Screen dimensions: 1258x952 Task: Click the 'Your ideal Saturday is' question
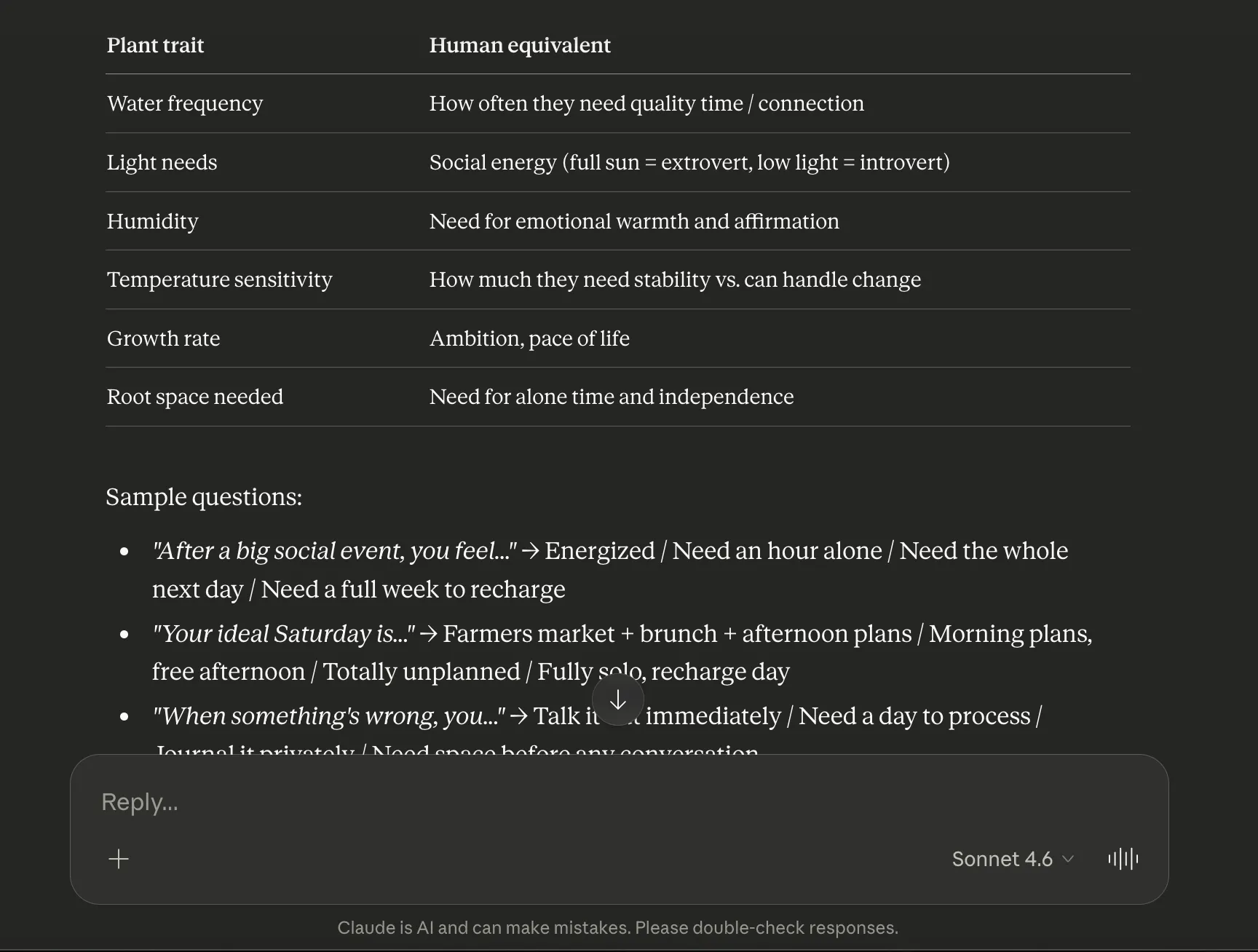click(x=284, y=634)
